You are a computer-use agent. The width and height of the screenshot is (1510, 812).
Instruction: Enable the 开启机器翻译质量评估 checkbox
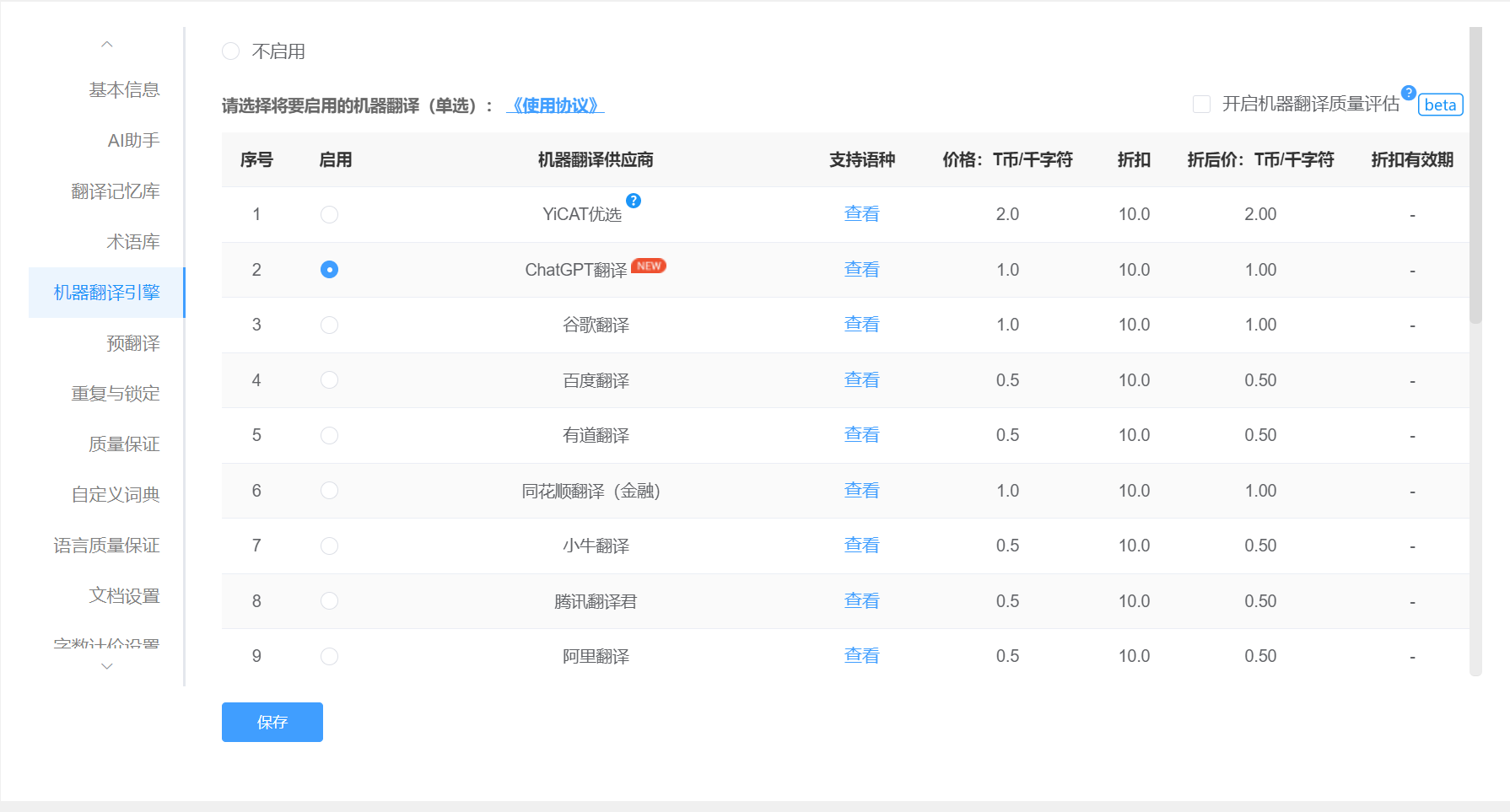click(x=1201, y=104)
